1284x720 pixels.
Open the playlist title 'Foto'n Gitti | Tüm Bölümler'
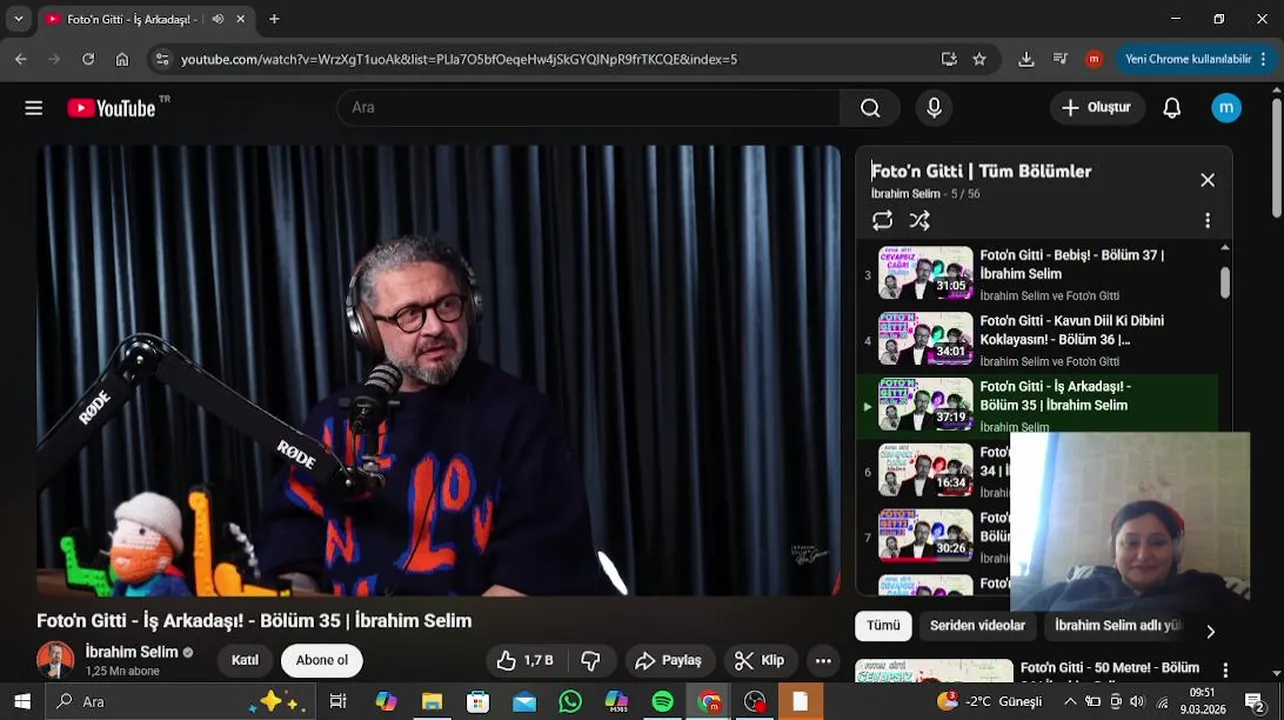coord(981,171)
